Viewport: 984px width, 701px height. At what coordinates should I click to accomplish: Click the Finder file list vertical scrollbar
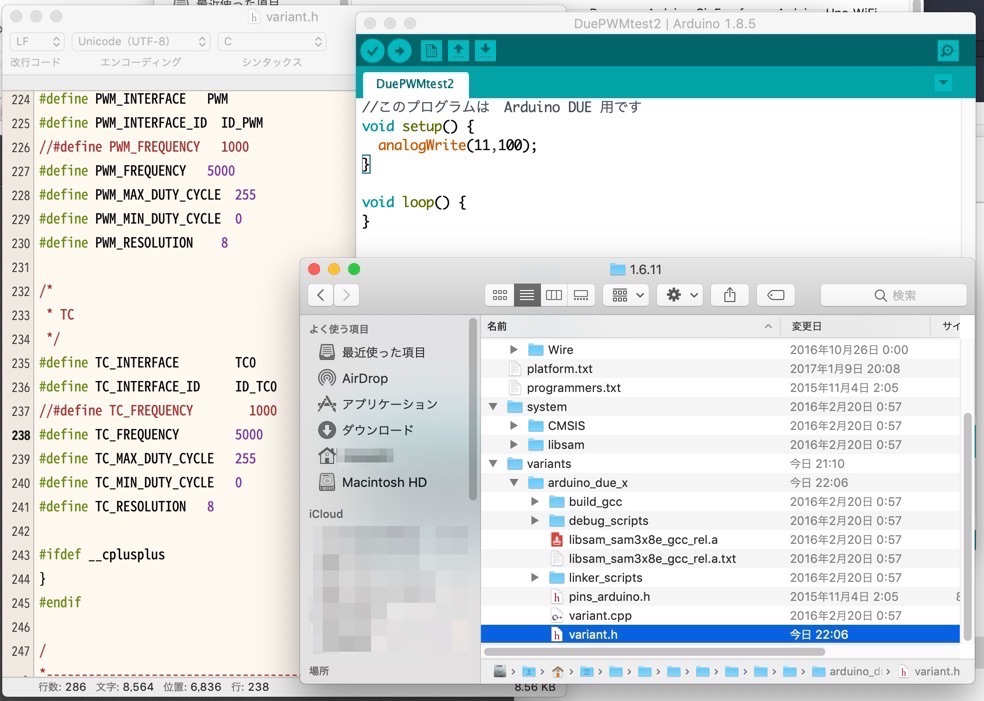tap(967, 526)
